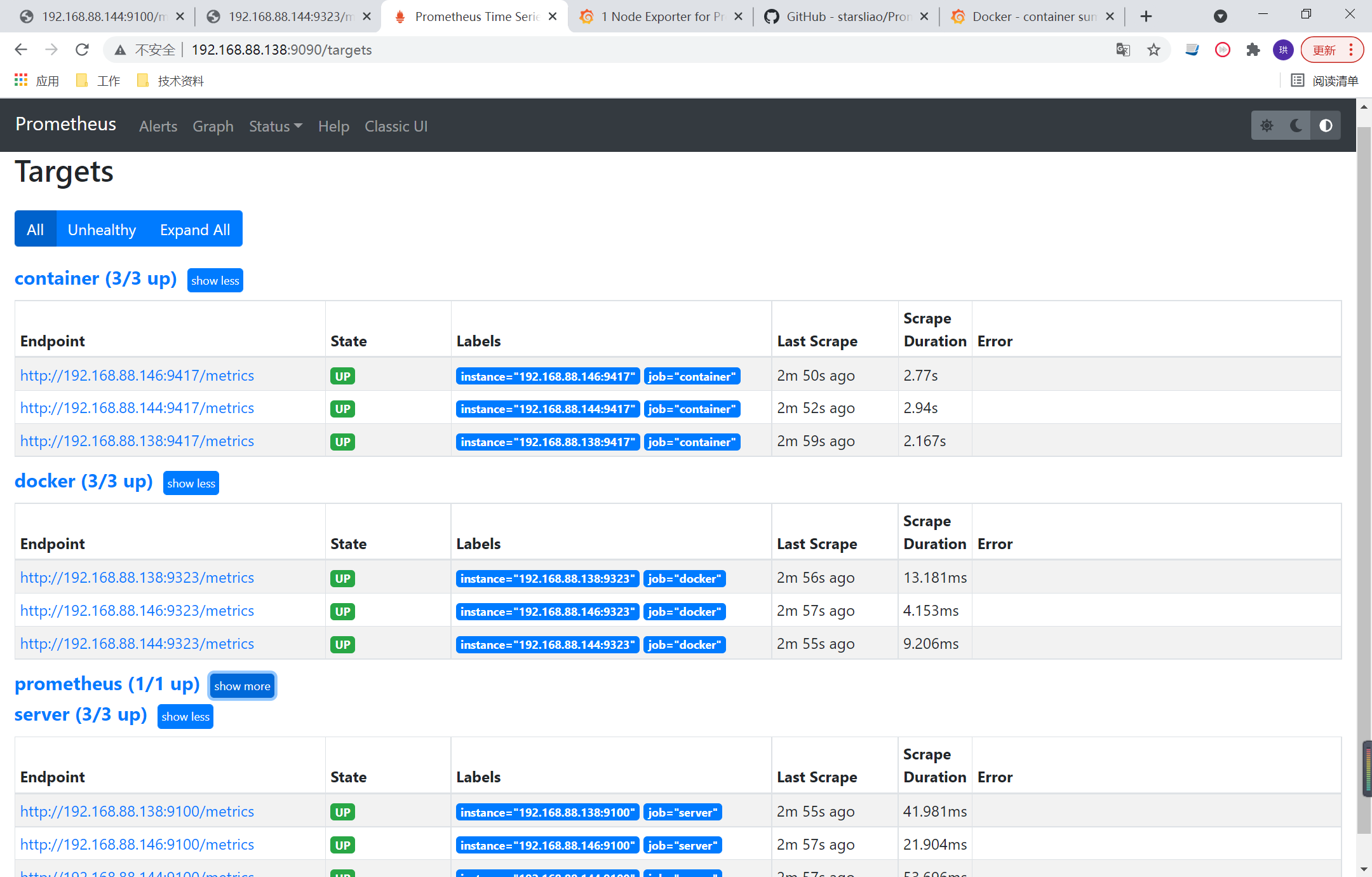Viewport: 1372px width, 877px height.
Task: Select browser-preferred theme contrast icon
Action: (1326, 126)
